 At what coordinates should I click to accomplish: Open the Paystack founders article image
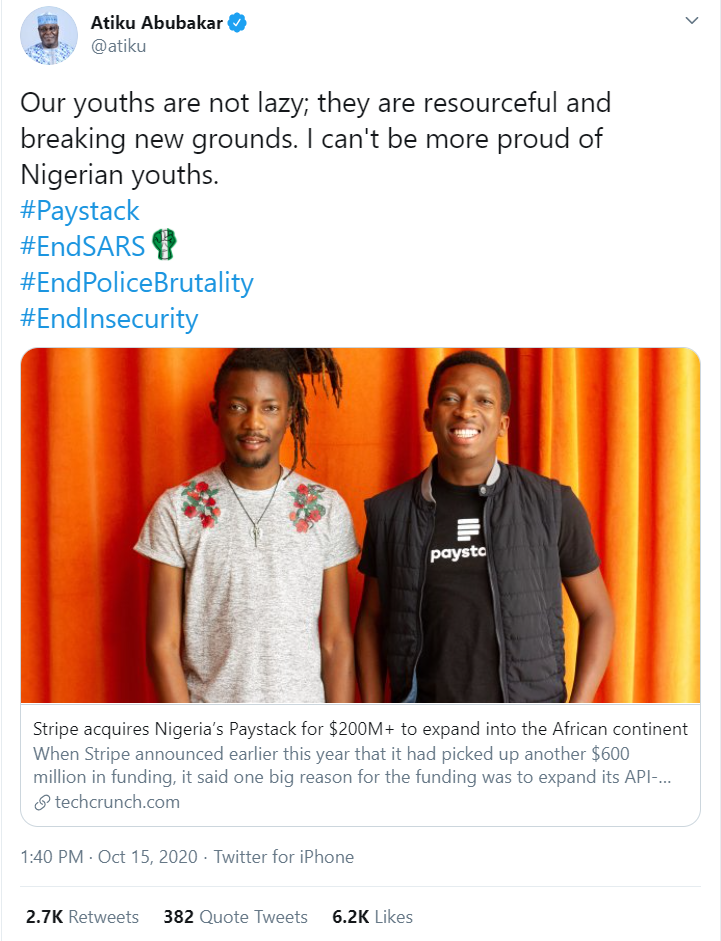tap(360, 526)
